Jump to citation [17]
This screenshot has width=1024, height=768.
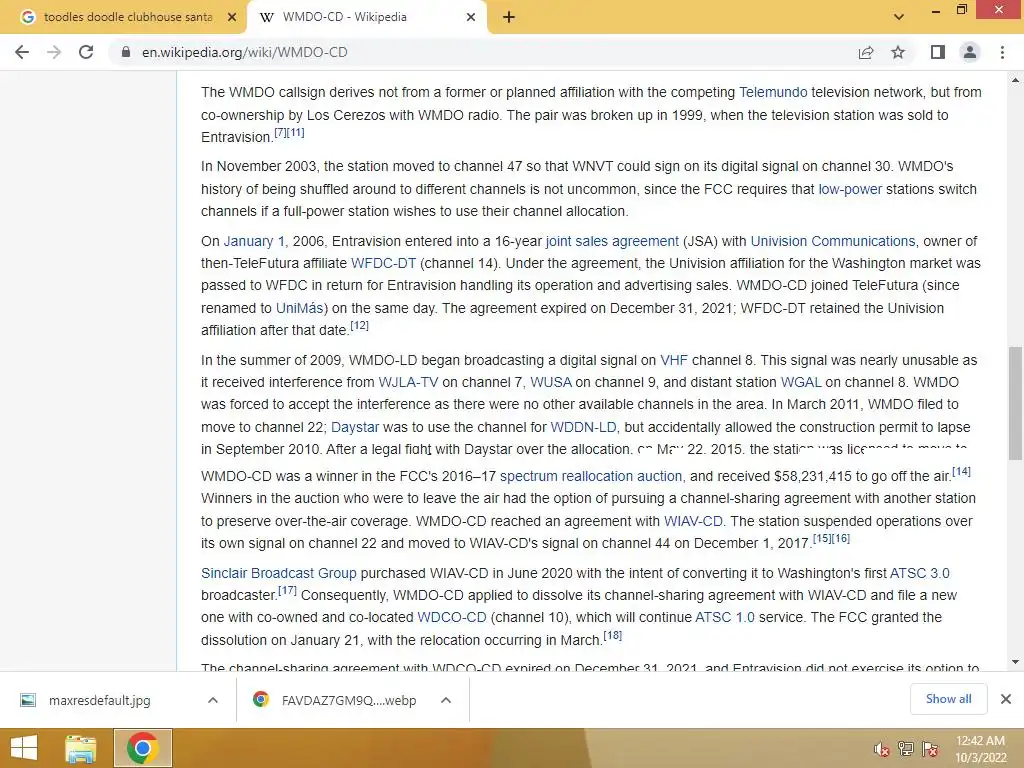click(x=287, y=590)
